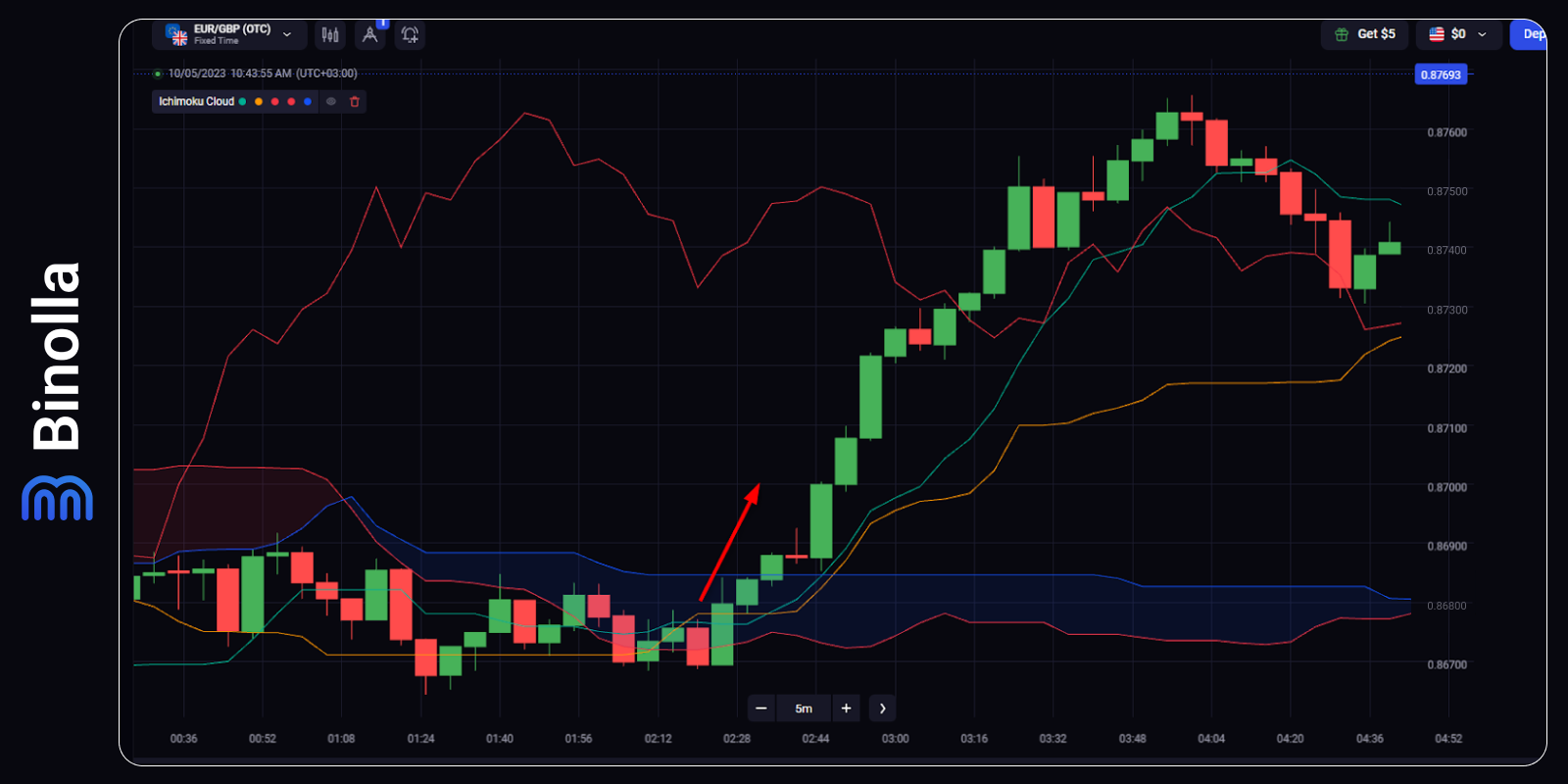Click the Get $5 bonus button
The image size is (1568, 784).
(x=1365, y=34)
